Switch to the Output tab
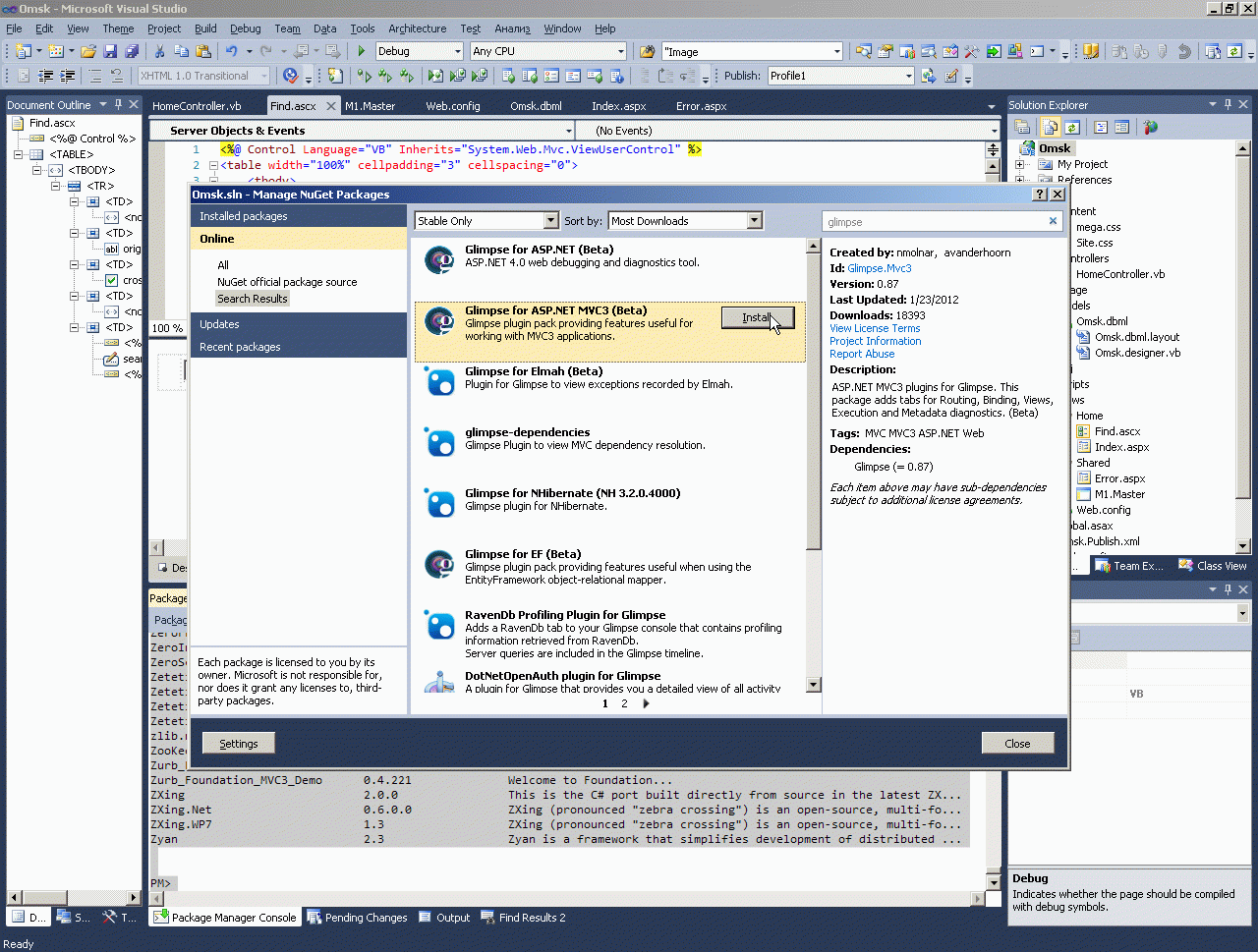Image resolution: width=1258 pixels, height=952 pixels. (444, 918)
